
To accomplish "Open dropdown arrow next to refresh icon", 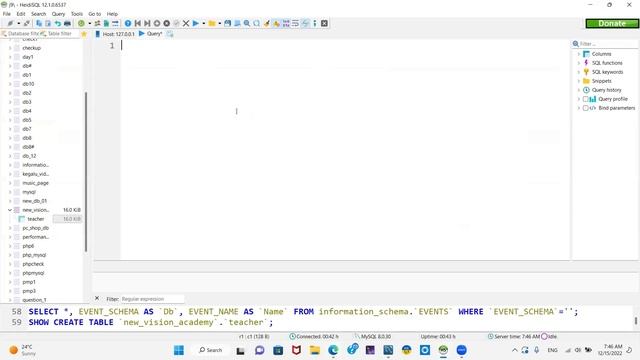I will click(89, 23).
